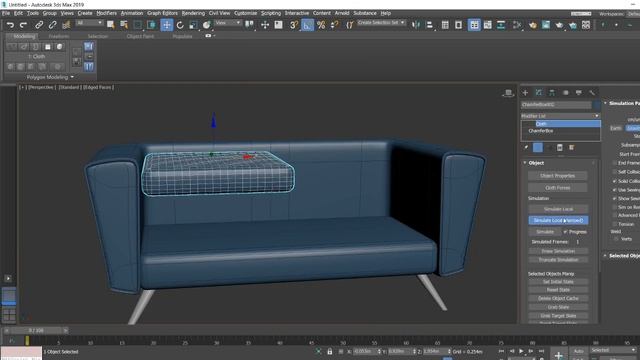Click Use Pivot Point Center icon
This screenshot has height=360, width=640.
click(x=249, y=25)
